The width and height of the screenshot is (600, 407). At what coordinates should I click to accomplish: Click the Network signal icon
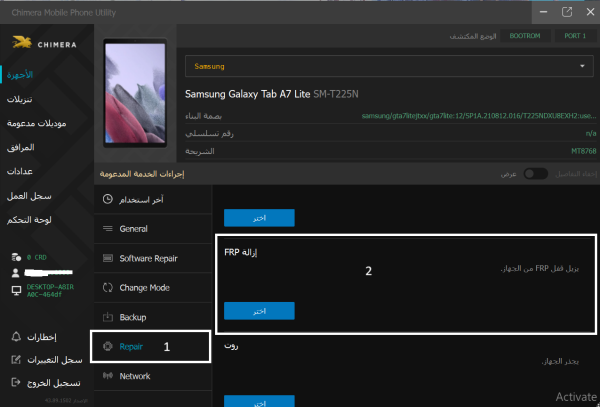[108, 376]
